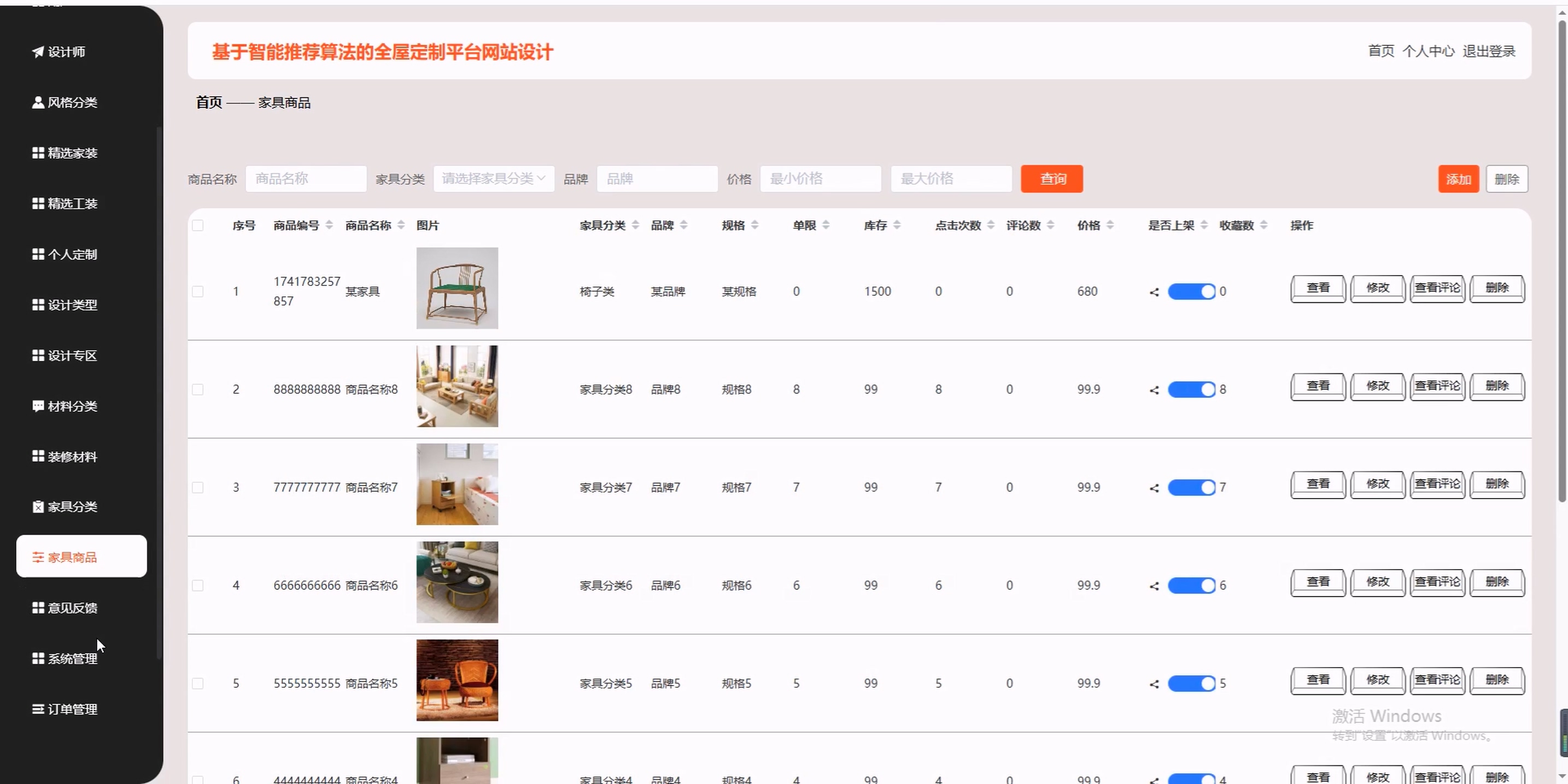
Task: Click the person icon beside 风格分类
Action: point(38,102)
